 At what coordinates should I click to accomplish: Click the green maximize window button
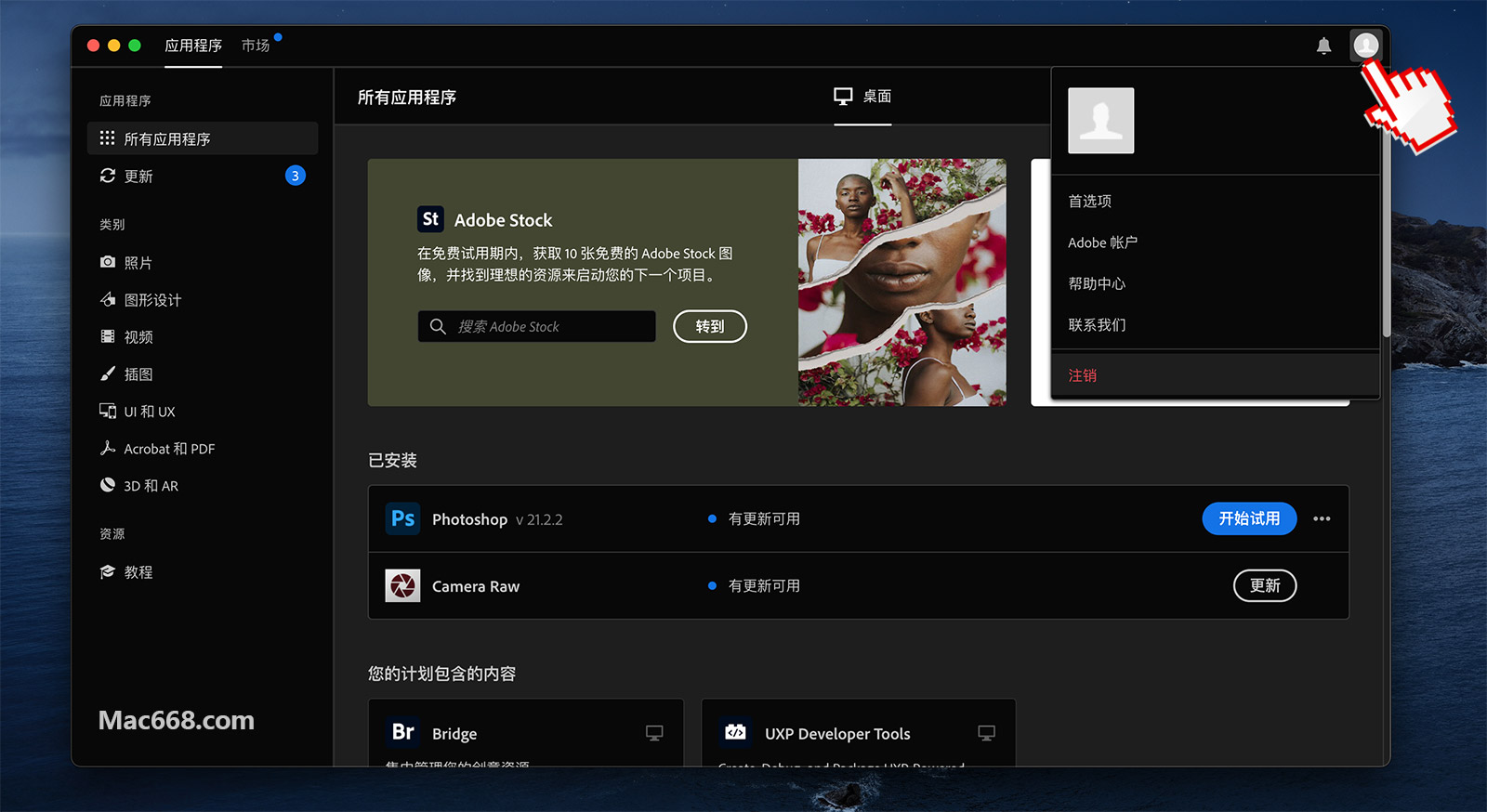pos(135,46)
